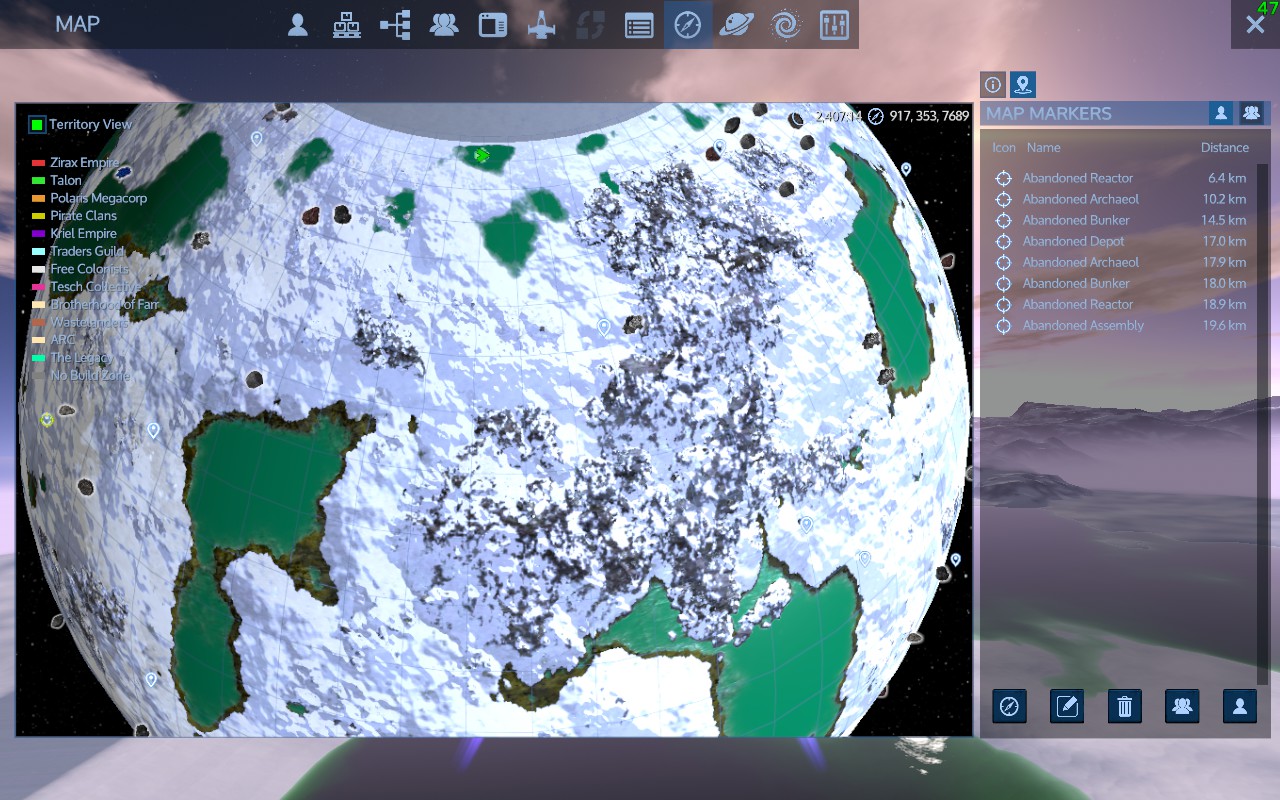Open the list log icon in top bar
Viewport: 1280px width, 800px height.
click(639, 25)
